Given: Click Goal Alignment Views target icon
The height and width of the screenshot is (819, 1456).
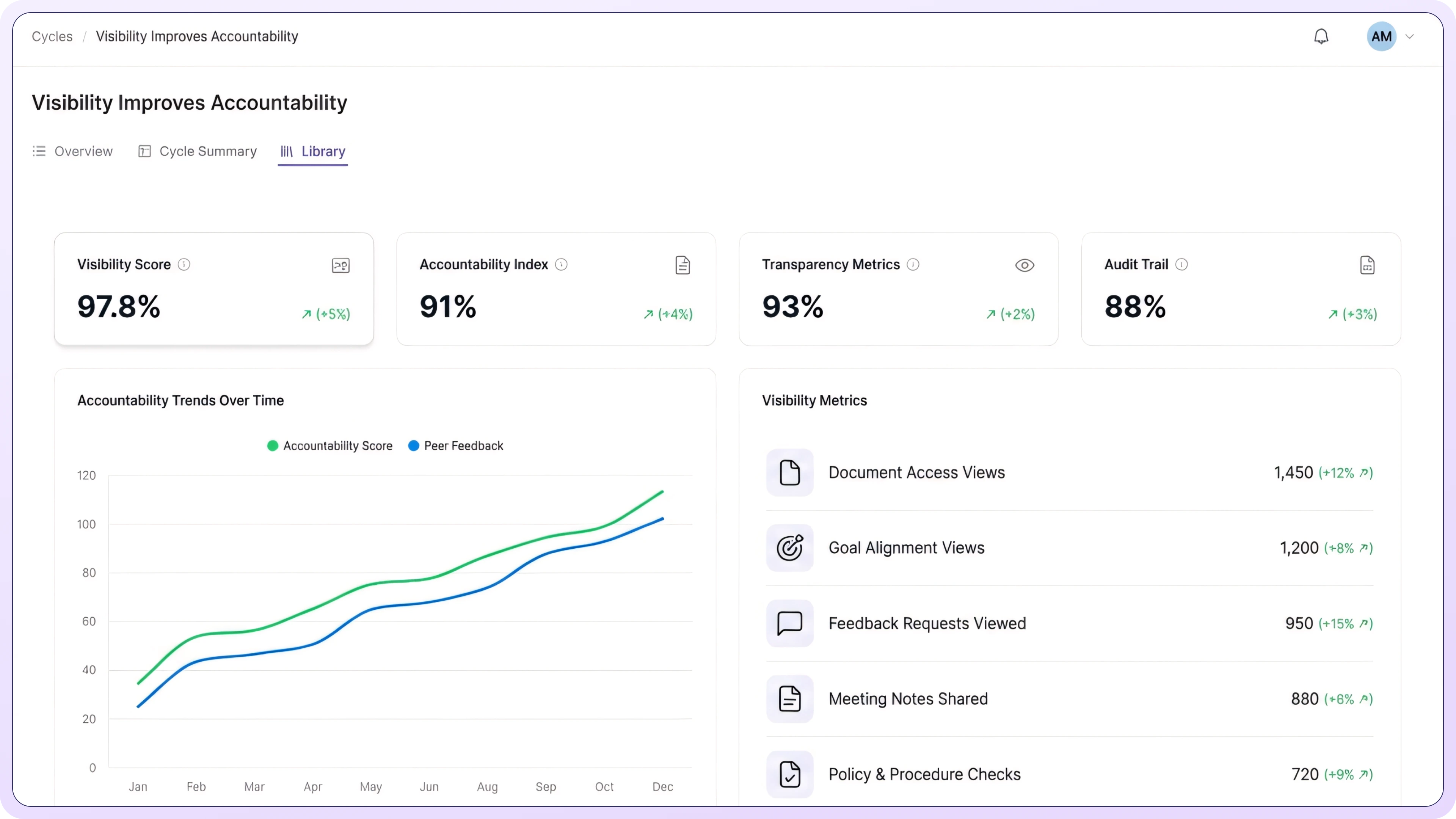Looking at the screenshot, I should tap(789, 548).
